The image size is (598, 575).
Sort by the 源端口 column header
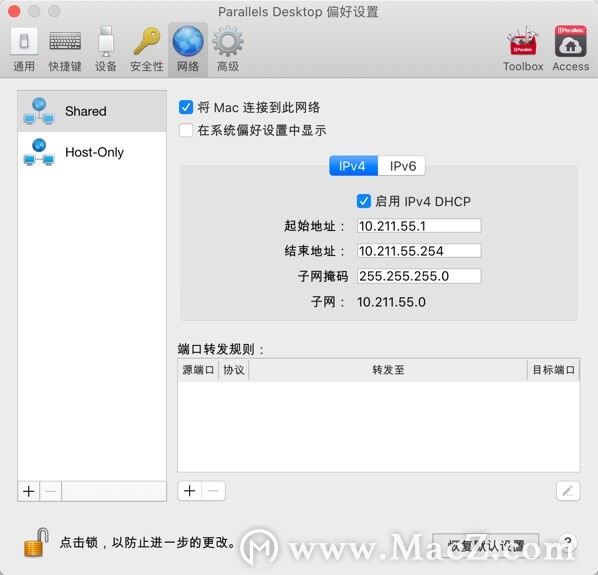tap(198, 370)
